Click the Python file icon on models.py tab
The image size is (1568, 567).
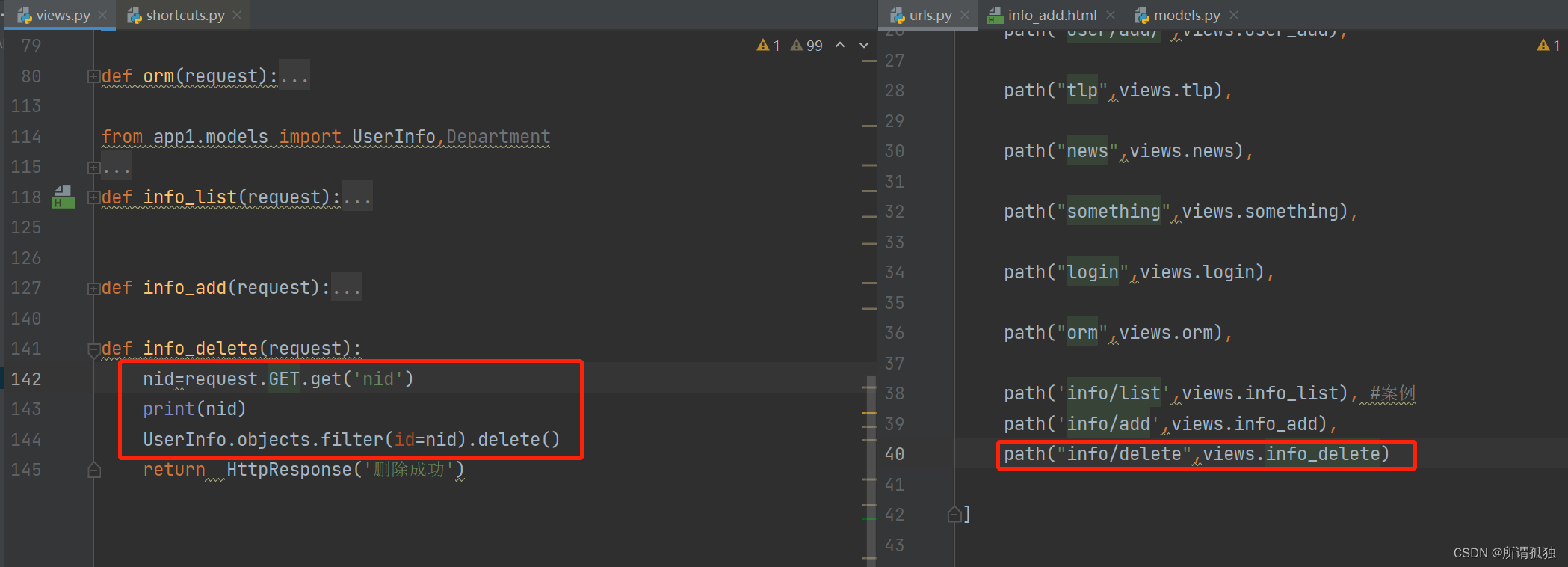click(x=1142, y=15)
